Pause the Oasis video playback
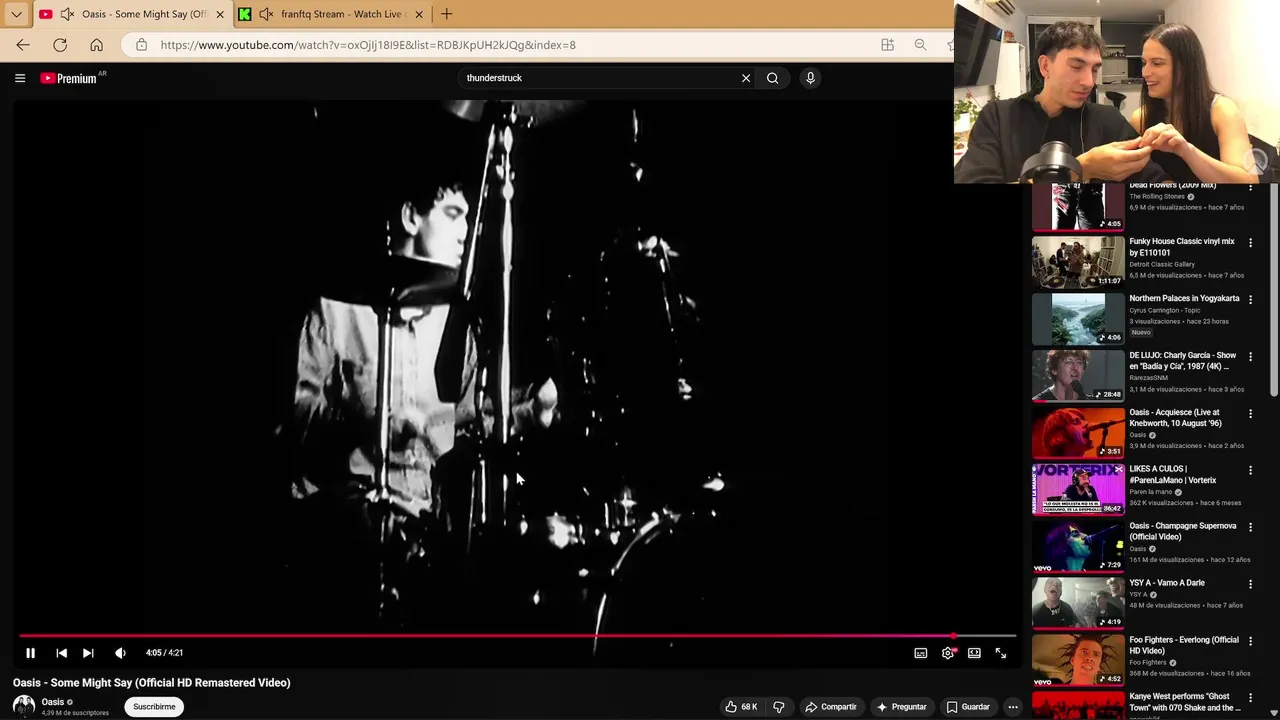 point(30,653)
